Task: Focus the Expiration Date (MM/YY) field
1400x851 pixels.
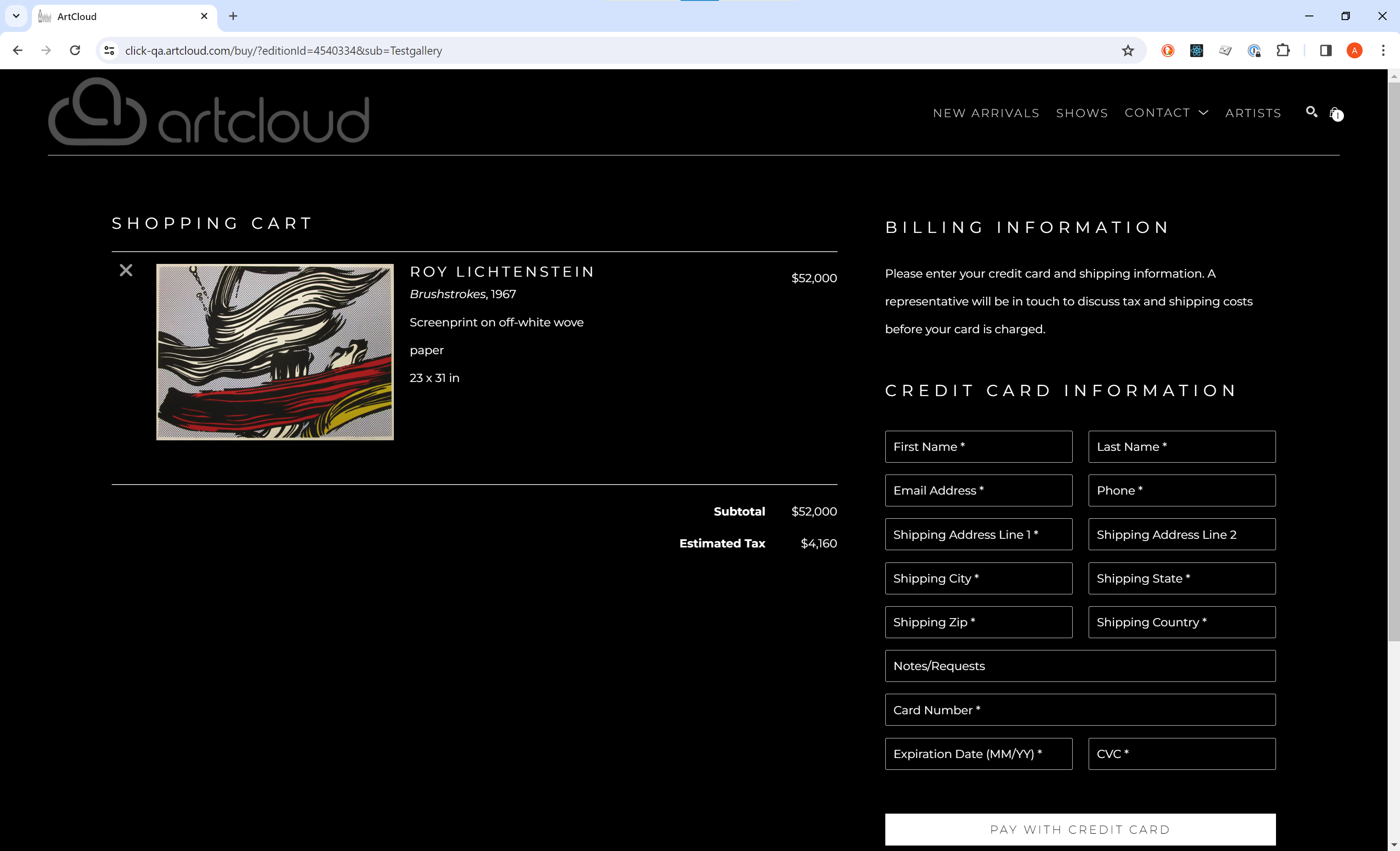Action: pos(978,754)
